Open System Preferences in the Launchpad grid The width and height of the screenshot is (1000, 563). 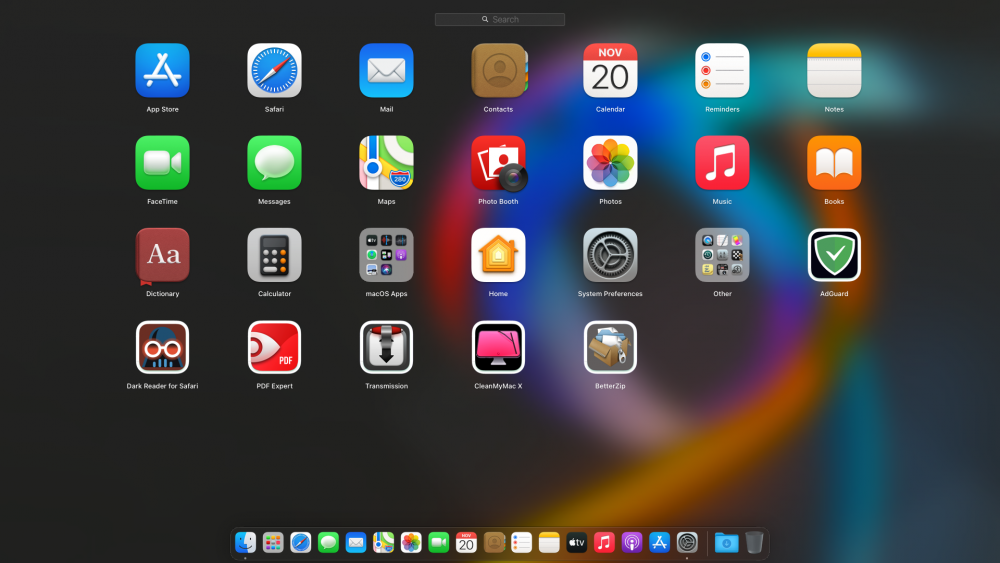[x=610, y=255]
